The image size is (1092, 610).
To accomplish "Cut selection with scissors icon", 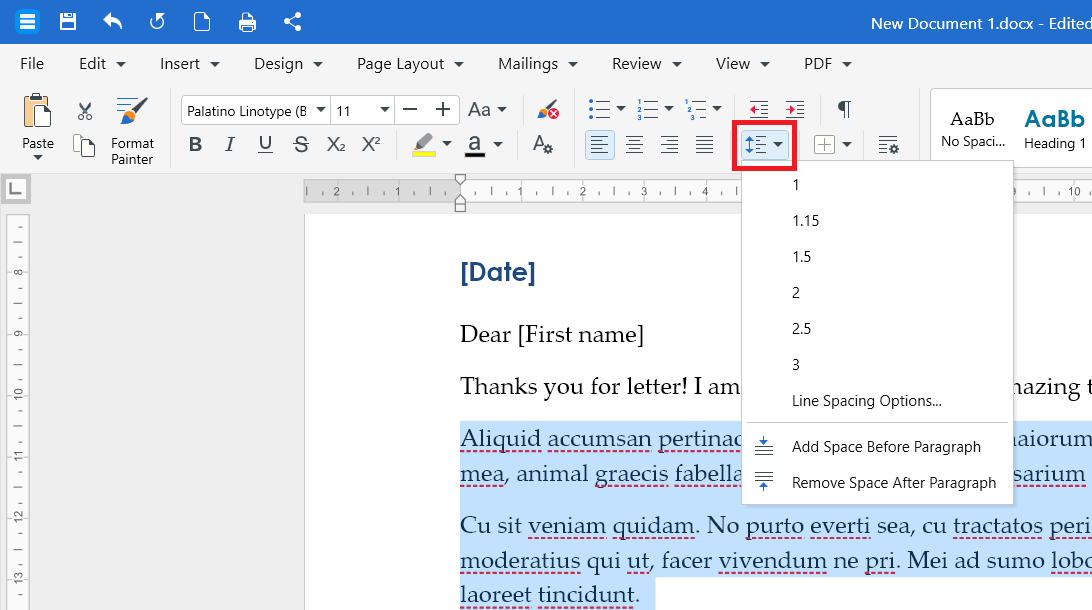I will (85, 111).
